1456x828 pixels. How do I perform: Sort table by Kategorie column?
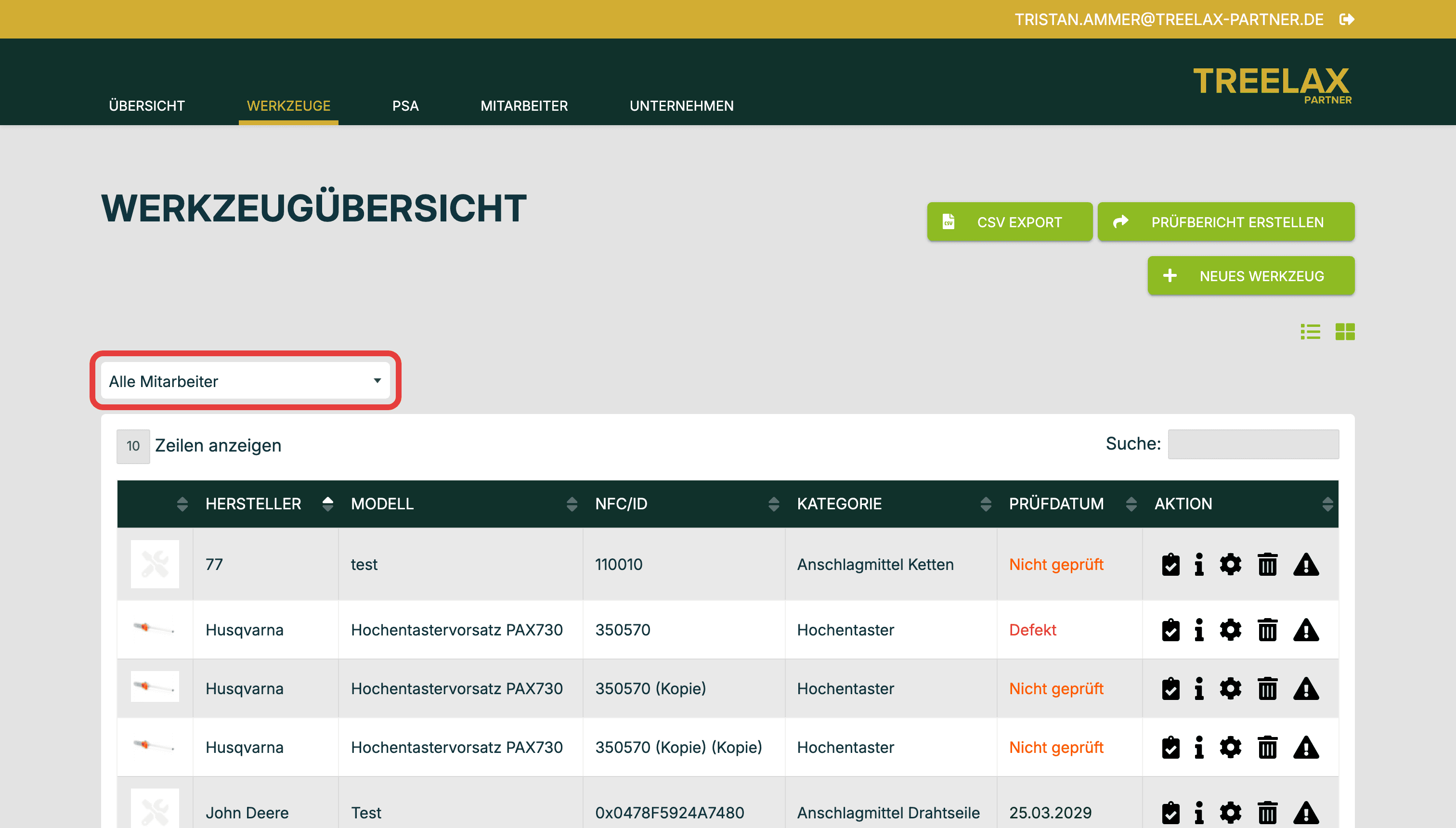click(891, 504)
